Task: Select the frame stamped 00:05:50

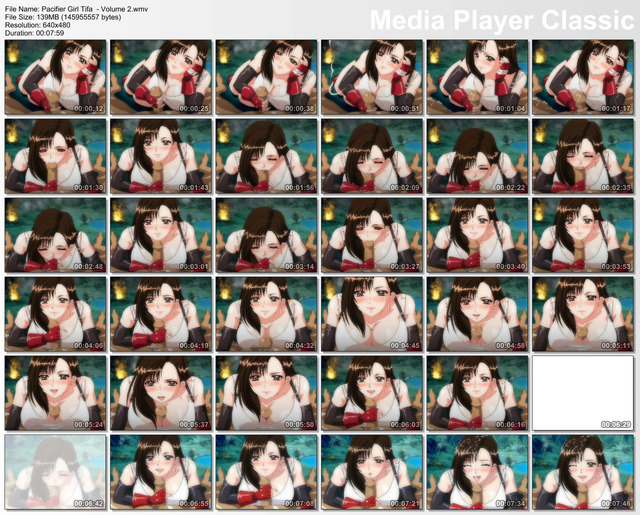Action: point(266,393)
